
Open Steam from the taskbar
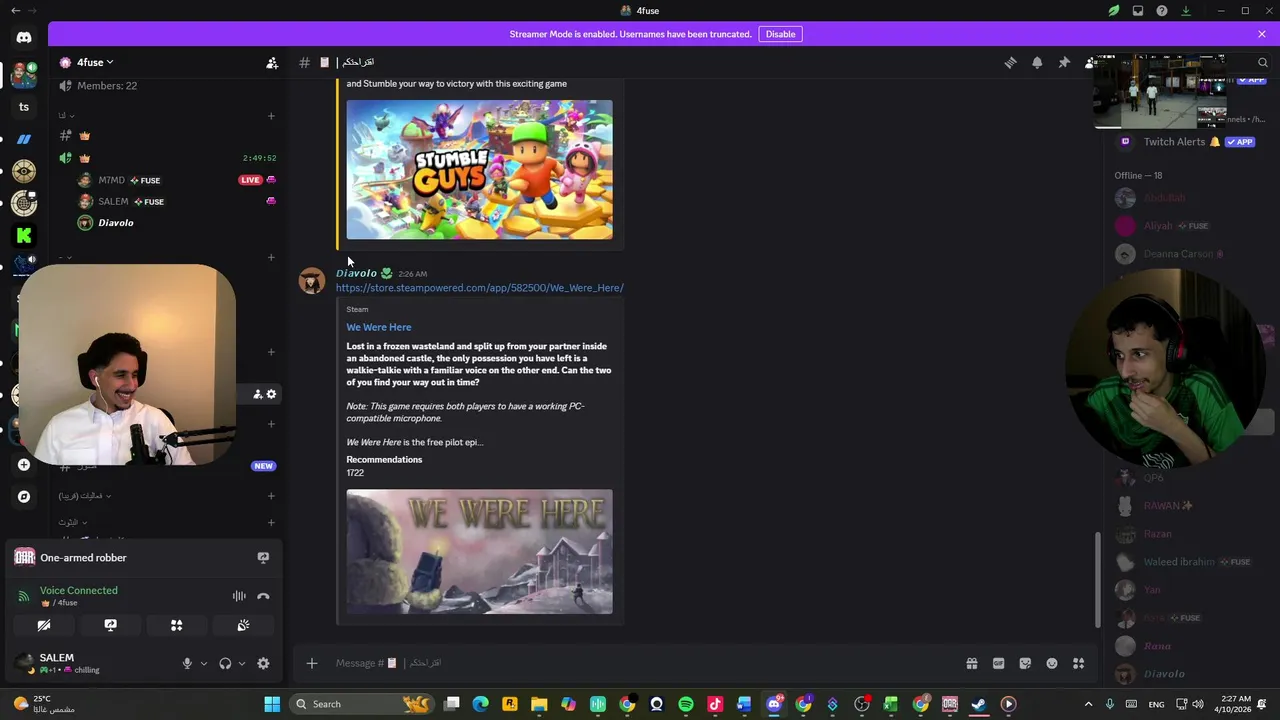[979, 704]
